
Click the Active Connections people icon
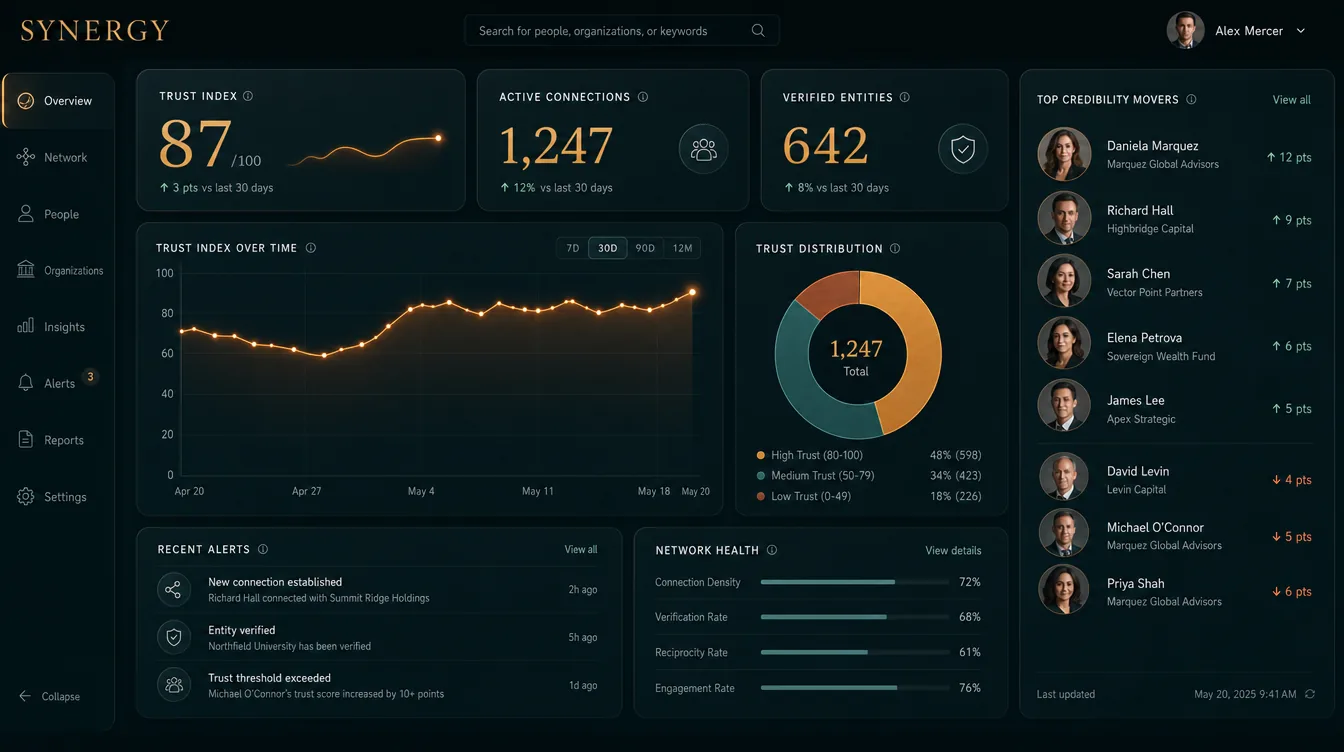(x=704, y=150)
